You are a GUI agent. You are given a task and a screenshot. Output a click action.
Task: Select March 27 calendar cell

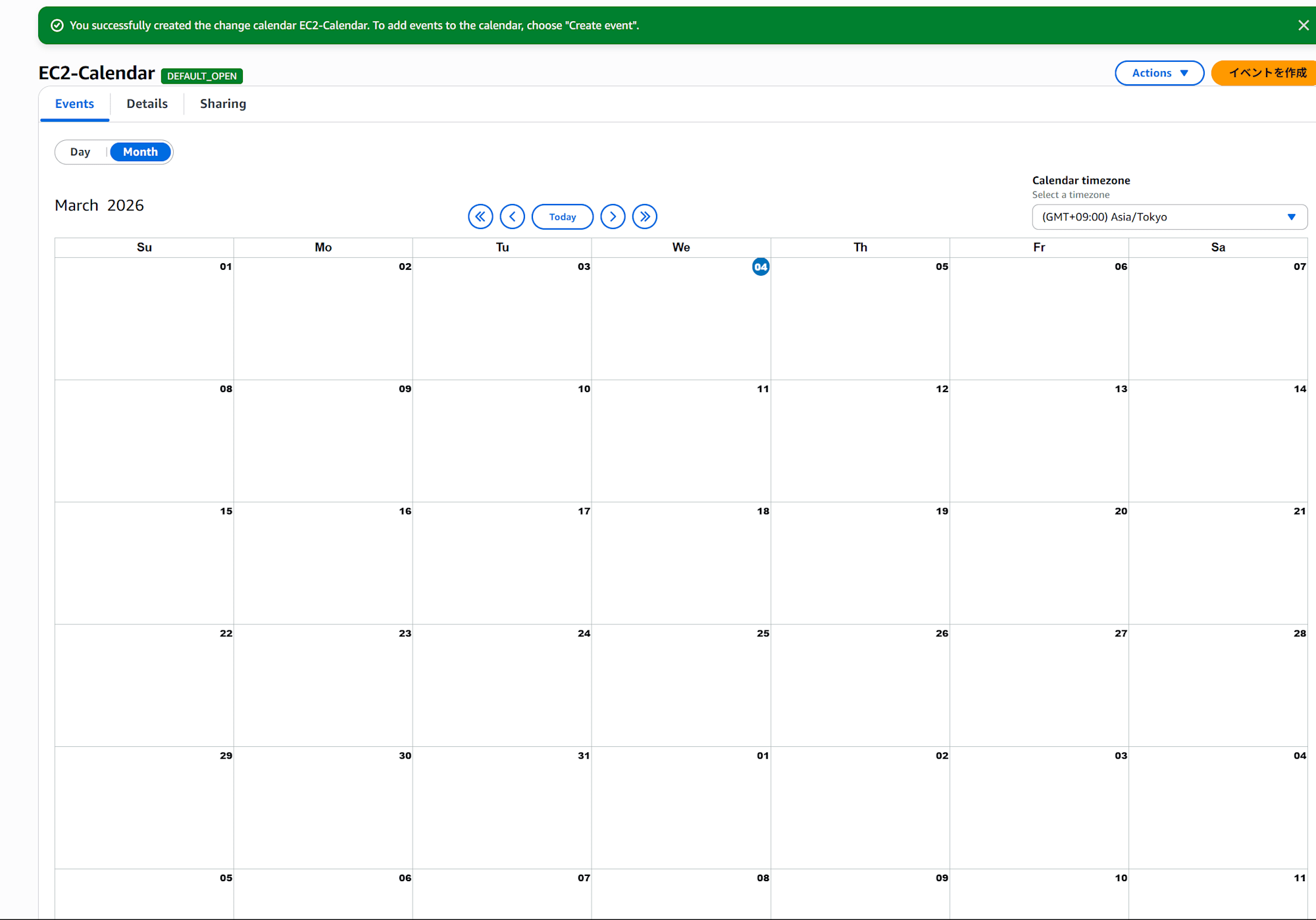(1038, 684)
